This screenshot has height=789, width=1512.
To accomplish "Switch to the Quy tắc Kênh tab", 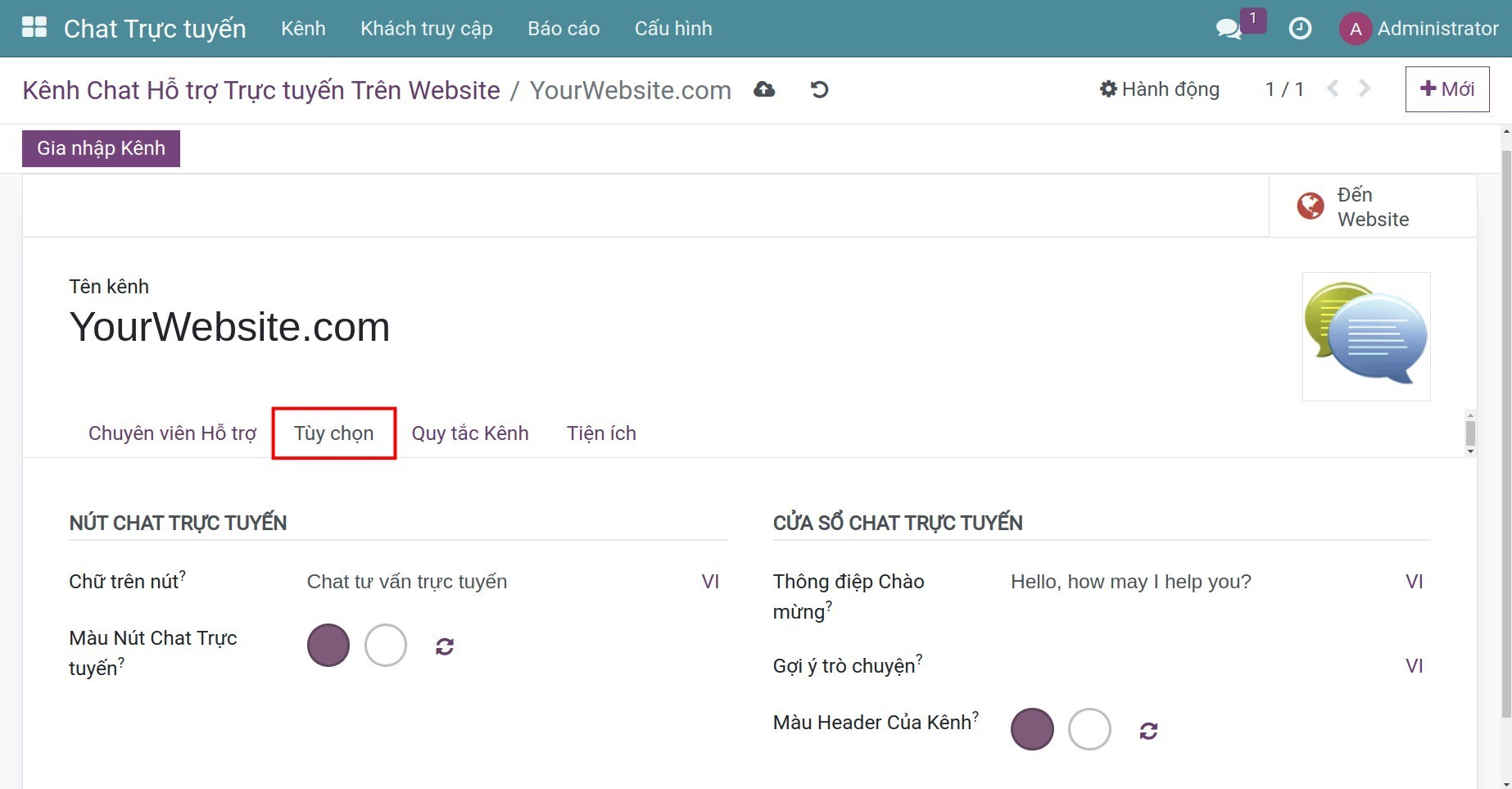I will (470, 433).
